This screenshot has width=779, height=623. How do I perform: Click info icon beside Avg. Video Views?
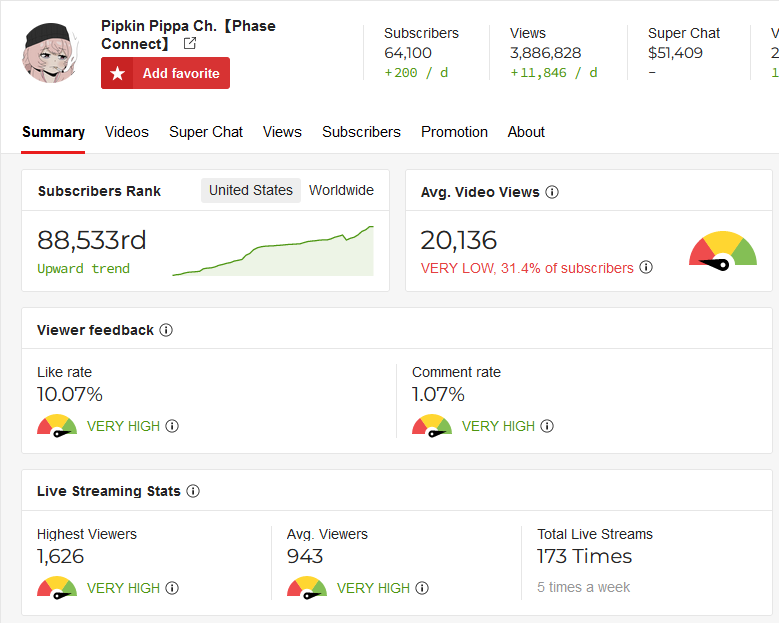click(552, 192)
